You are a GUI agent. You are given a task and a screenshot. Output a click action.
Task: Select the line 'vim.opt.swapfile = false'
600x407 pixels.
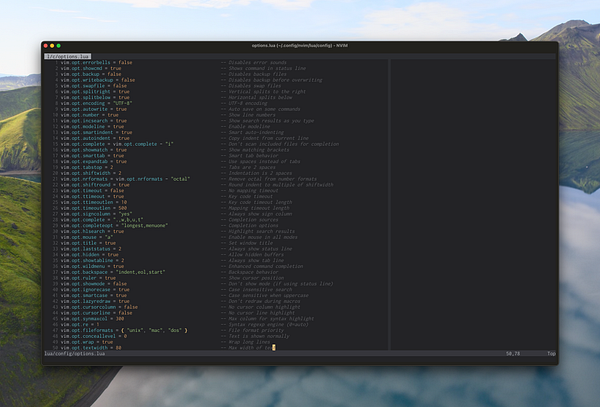click(94, 86)
